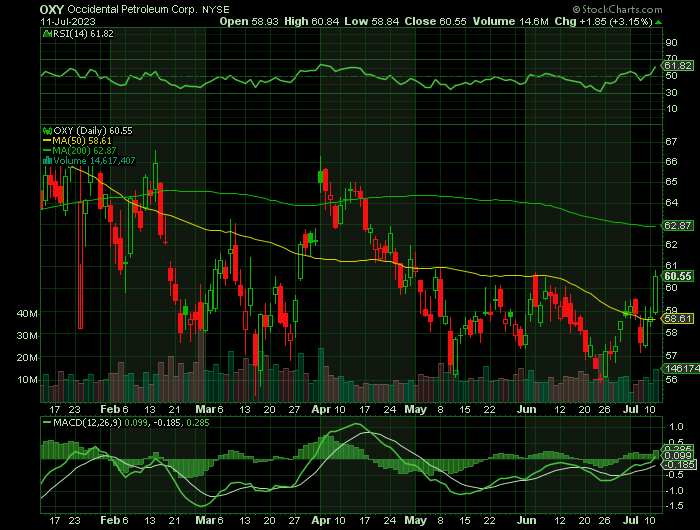Click the Volume legend bar icon
Screen dimensions: 700x530
click(45, 159)
